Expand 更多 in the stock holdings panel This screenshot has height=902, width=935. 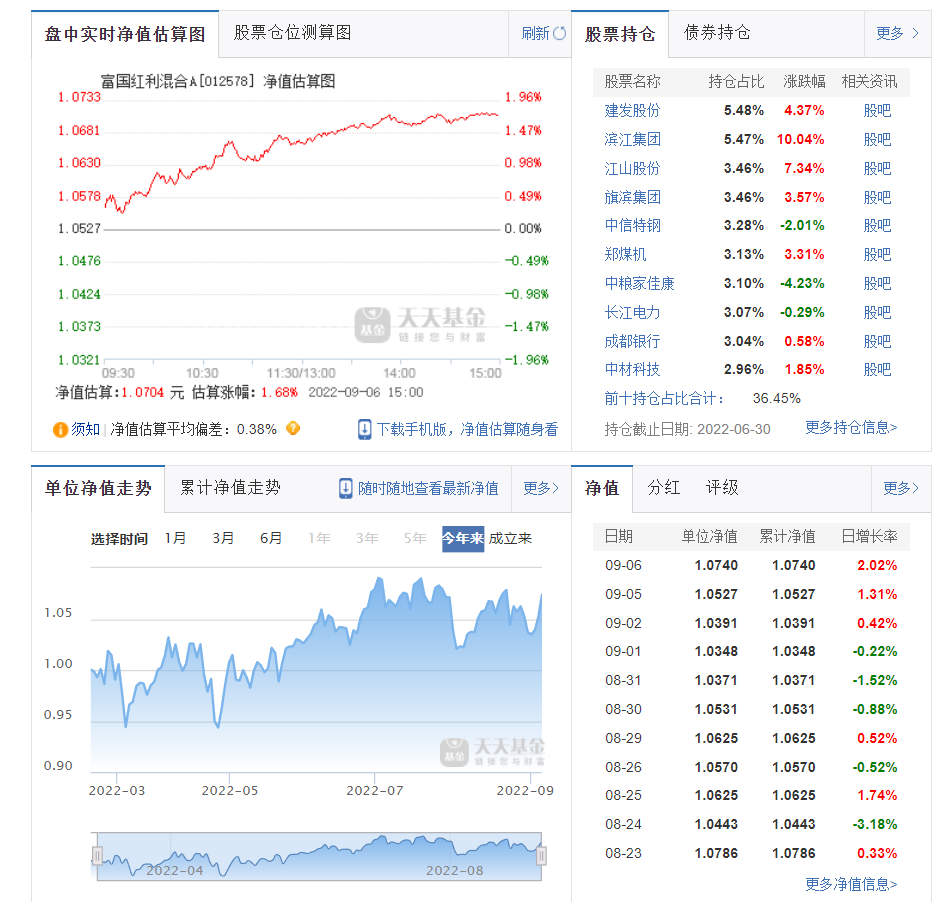(897, 33)
